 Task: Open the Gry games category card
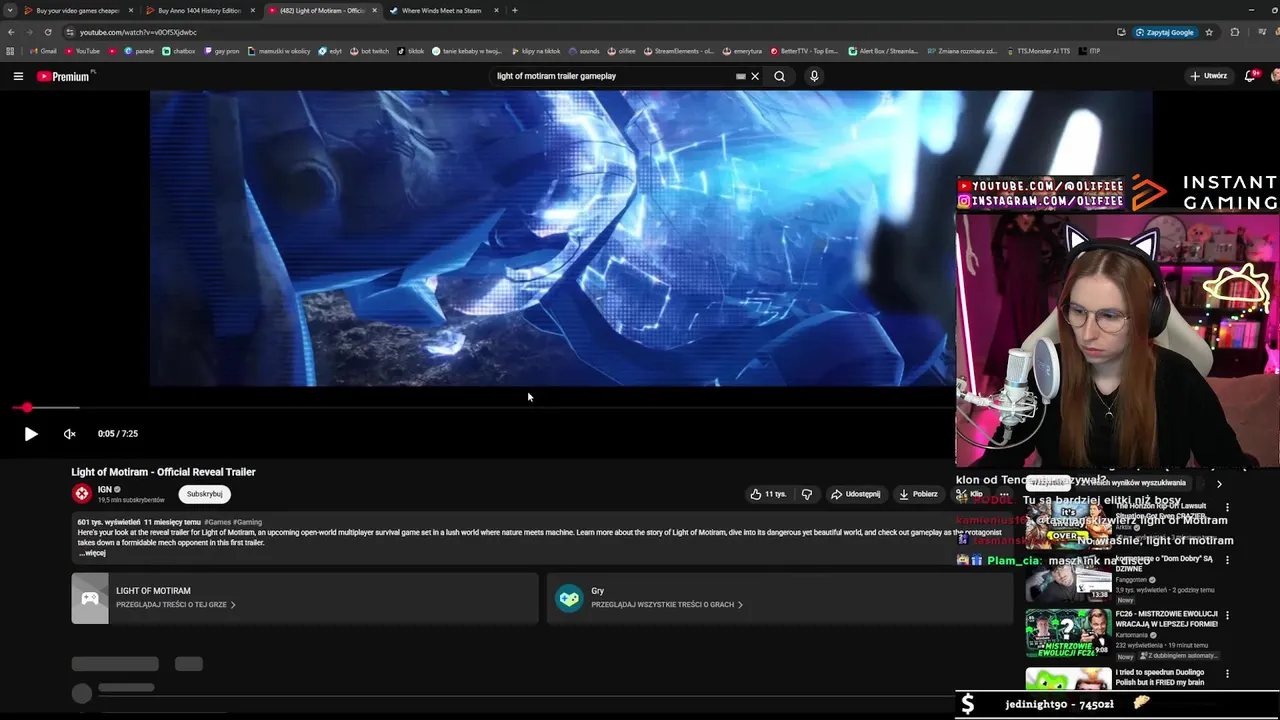click(780, 598)
